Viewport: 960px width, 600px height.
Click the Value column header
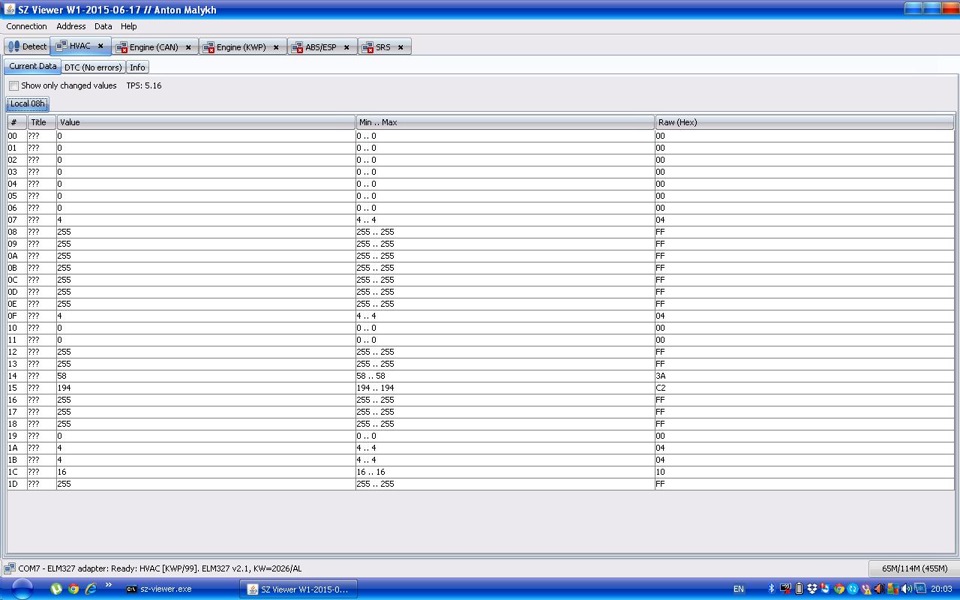[206, 122]
